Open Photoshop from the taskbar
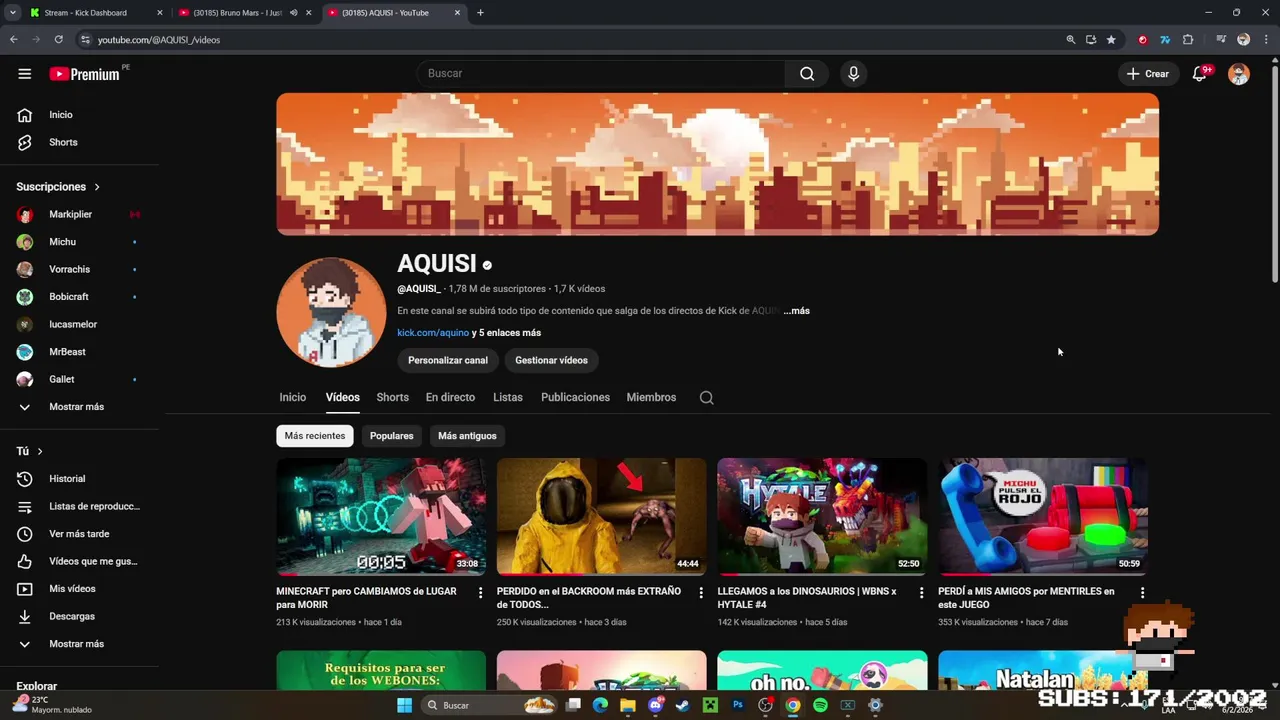 coord(738,705)
